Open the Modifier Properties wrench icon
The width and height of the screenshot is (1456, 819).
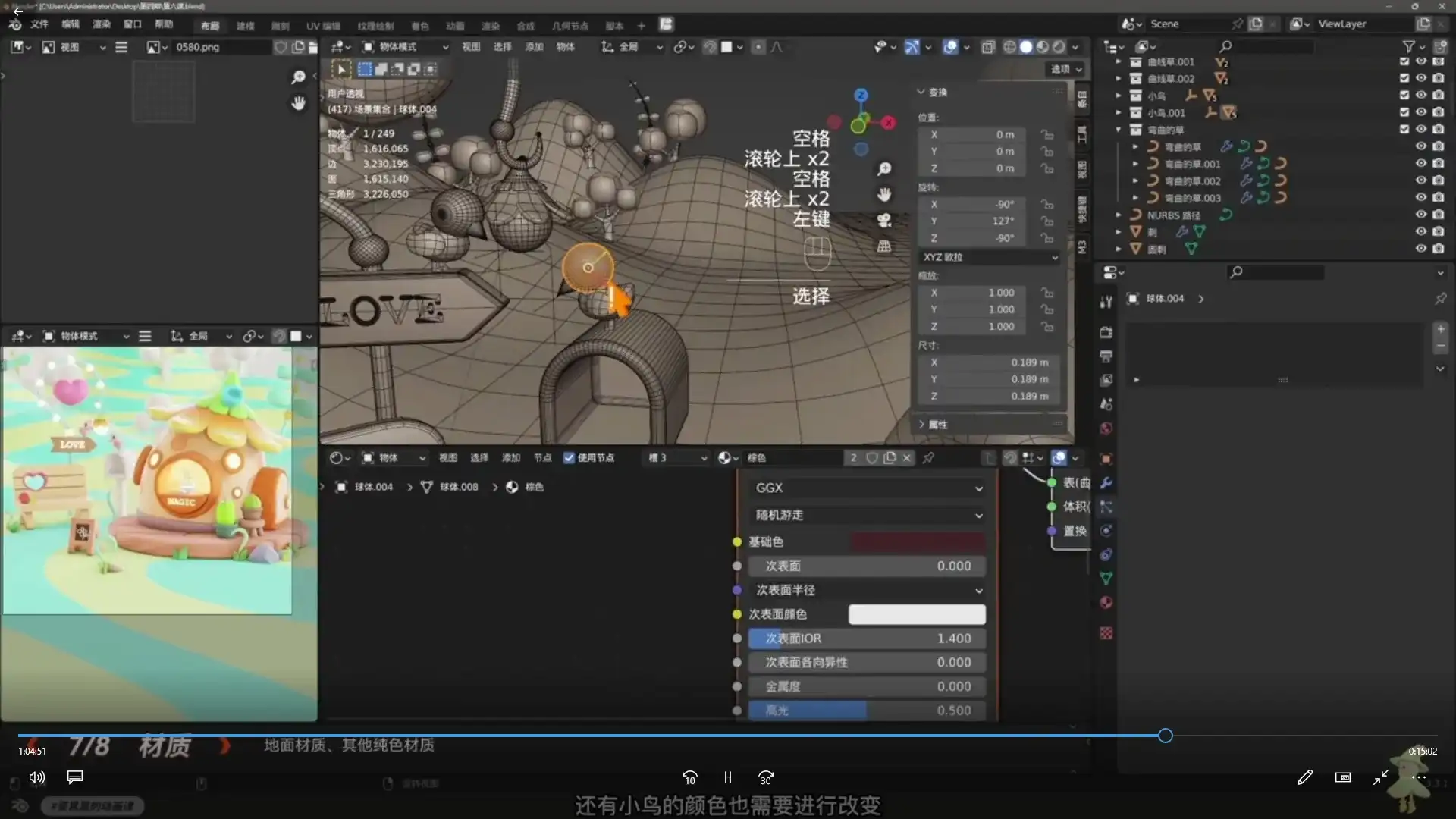tap(1106, 482)
